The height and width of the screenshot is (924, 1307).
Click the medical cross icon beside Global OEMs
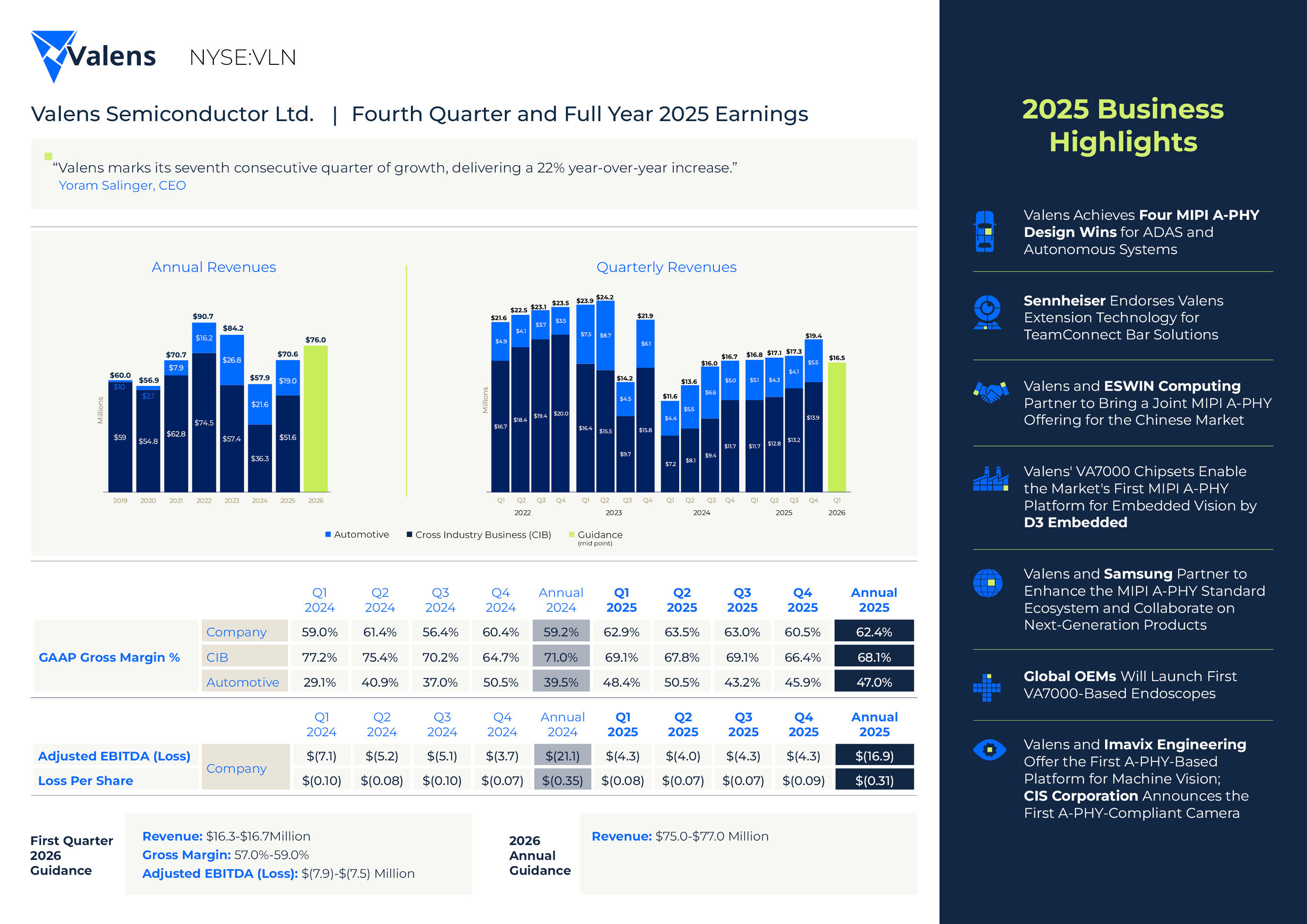point(987,688)
